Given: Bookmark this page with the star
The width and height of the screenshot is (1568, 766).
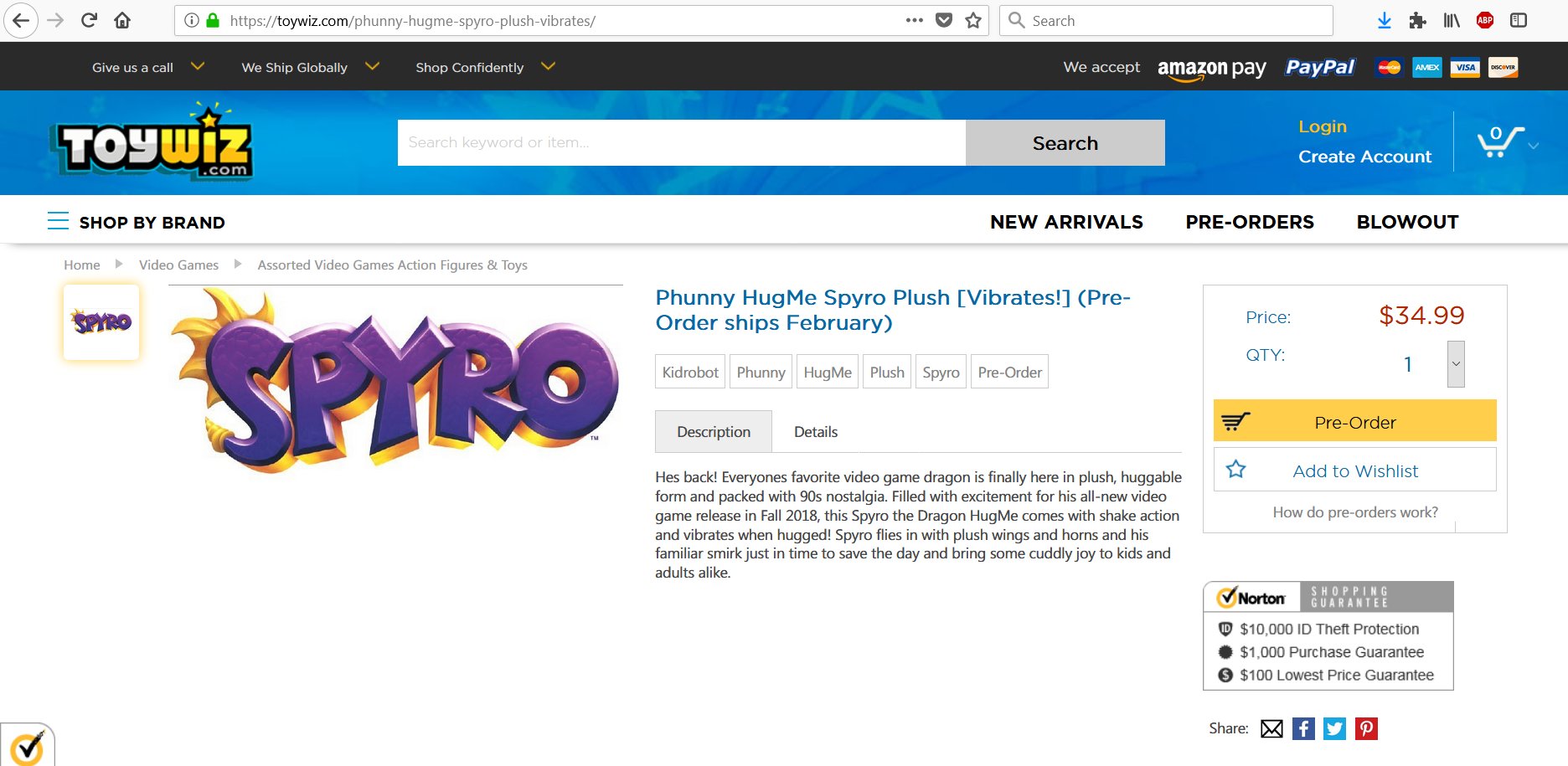Looking at the screenshot, I should point(973,20).
